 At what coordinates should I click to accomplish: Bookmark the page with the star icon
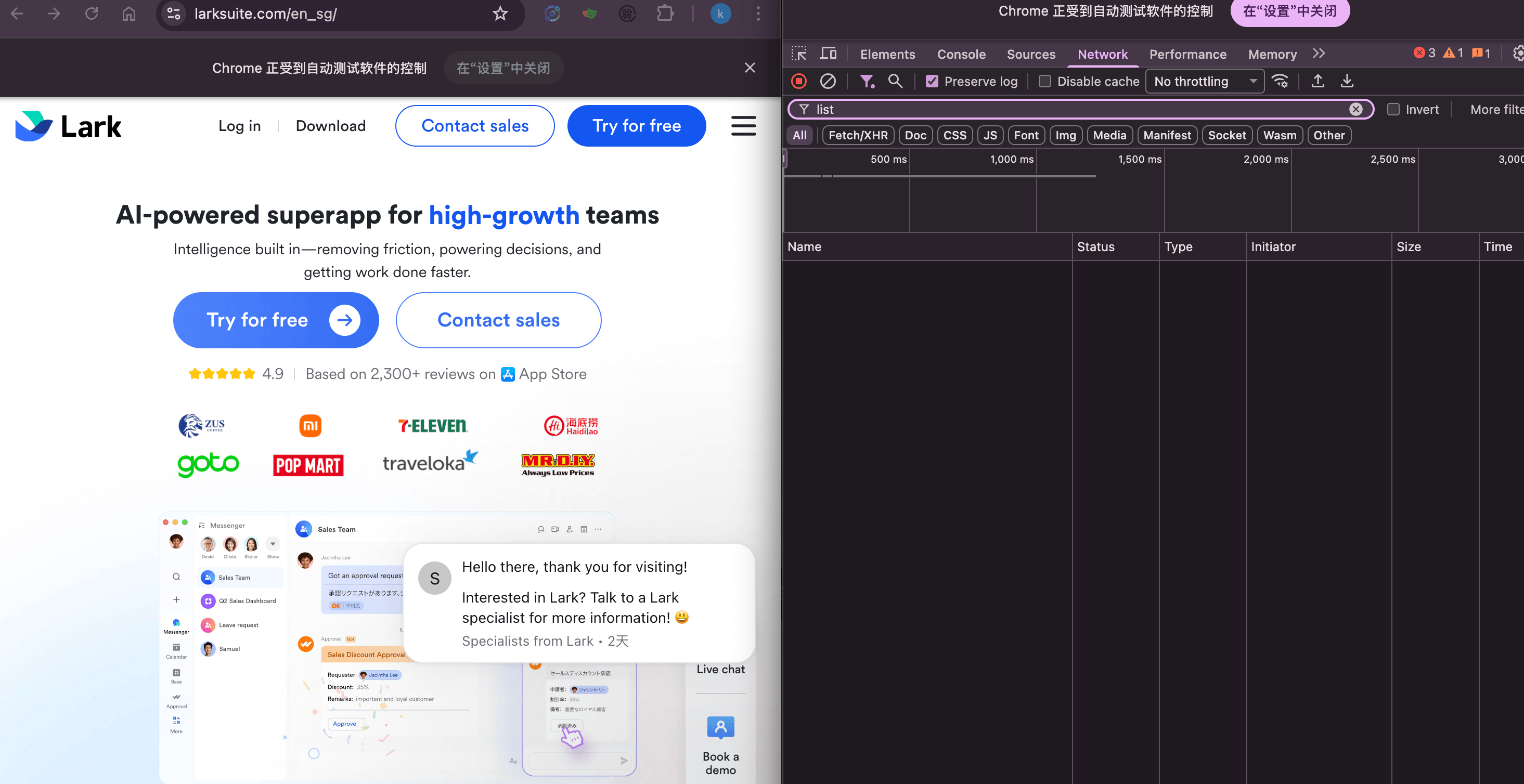[500, 14]
